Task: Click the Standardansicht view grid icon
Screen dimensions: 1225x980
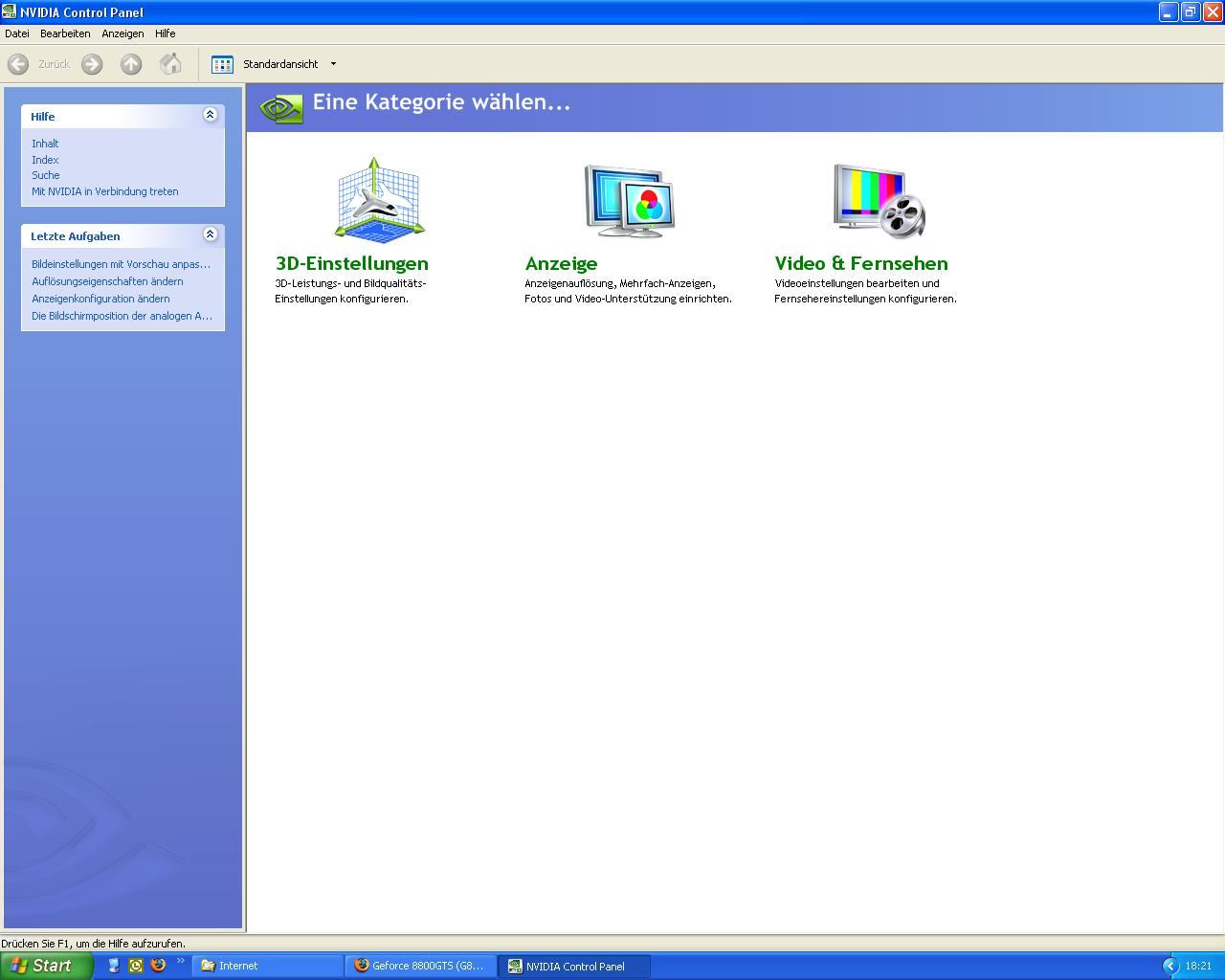Action: point(222,64)
